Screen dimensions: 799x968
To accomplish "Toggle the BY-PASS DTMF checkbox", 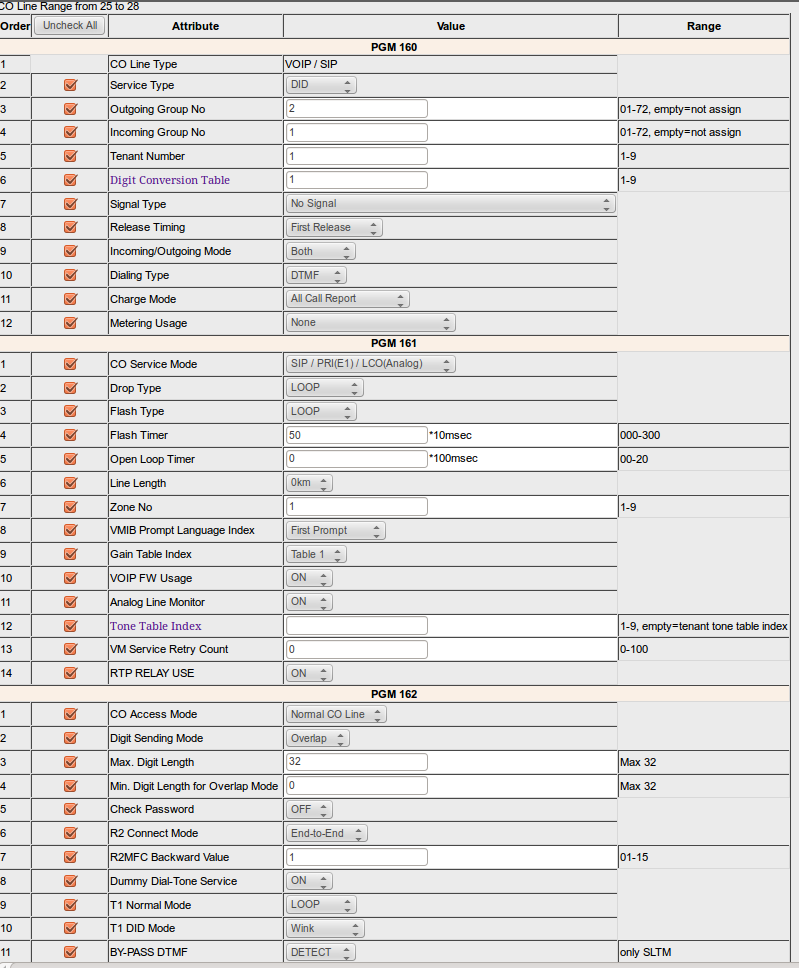I will click(x=70, y=952).
